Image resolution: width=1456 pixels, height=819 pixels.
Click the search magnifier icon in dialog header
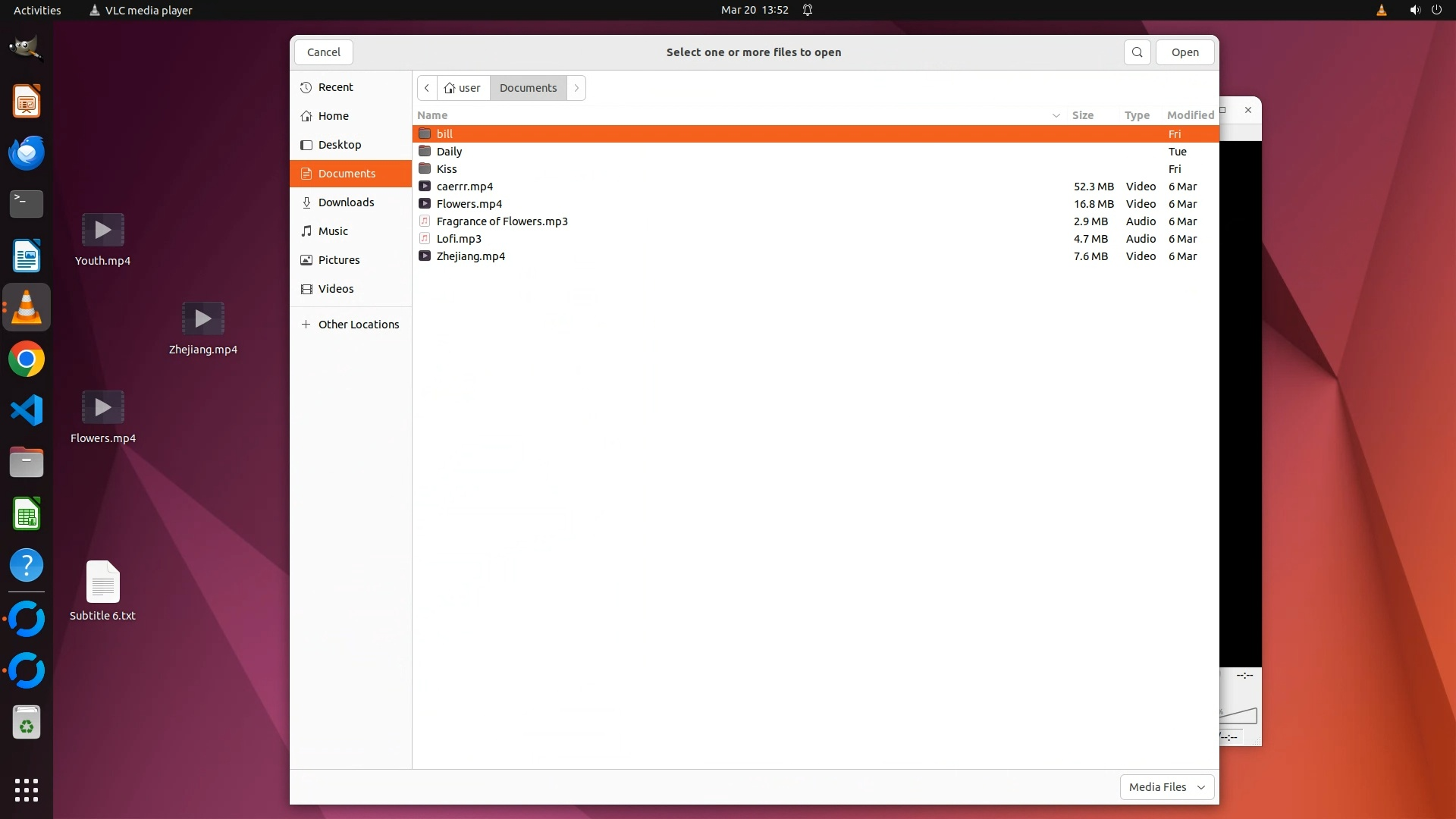[x=1137, y=52]
